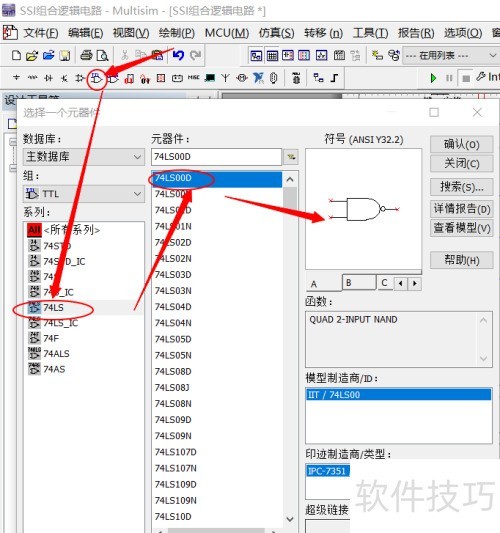Undo the last action
Screen dimensions: 500x533
(178, 55)
